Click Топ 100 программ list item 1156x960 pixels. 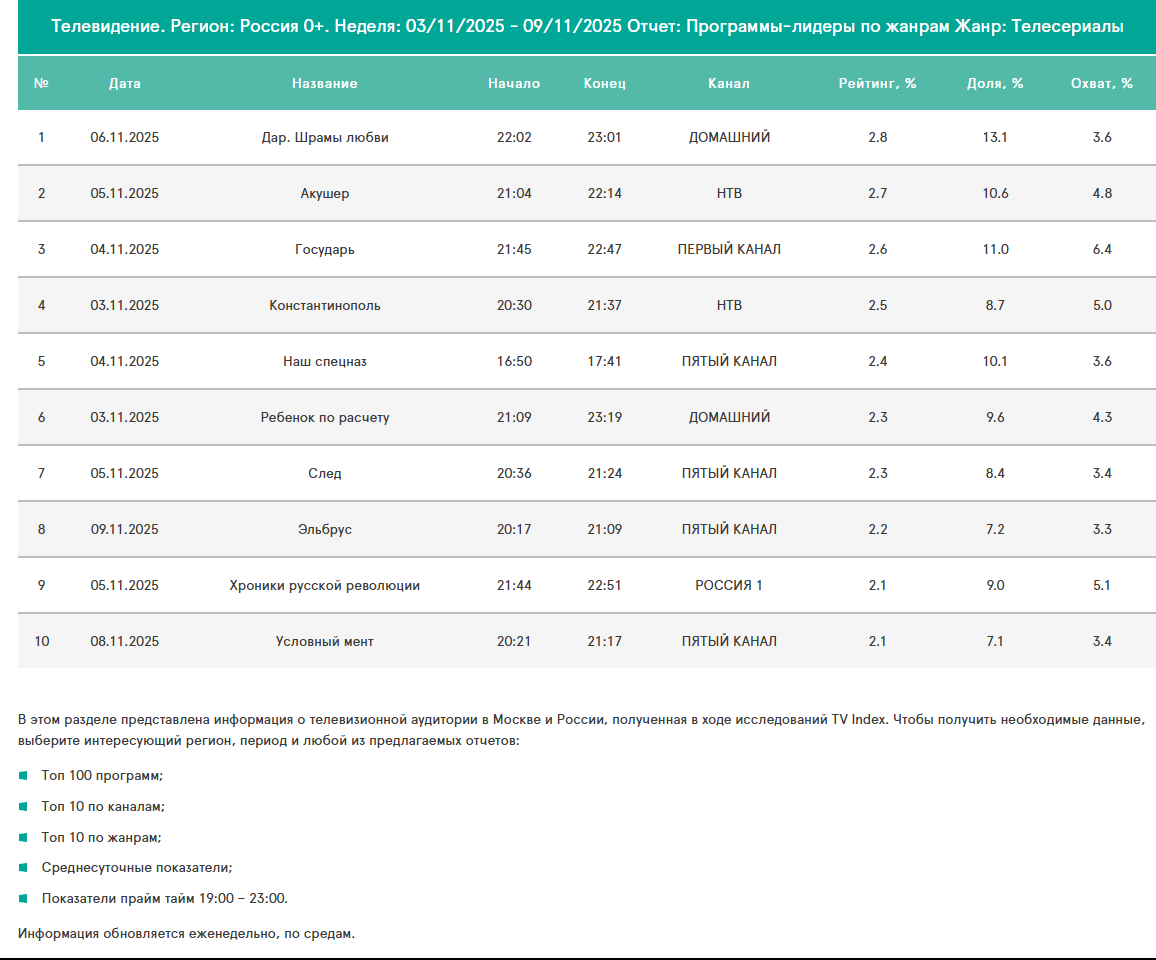coord(102,775)
